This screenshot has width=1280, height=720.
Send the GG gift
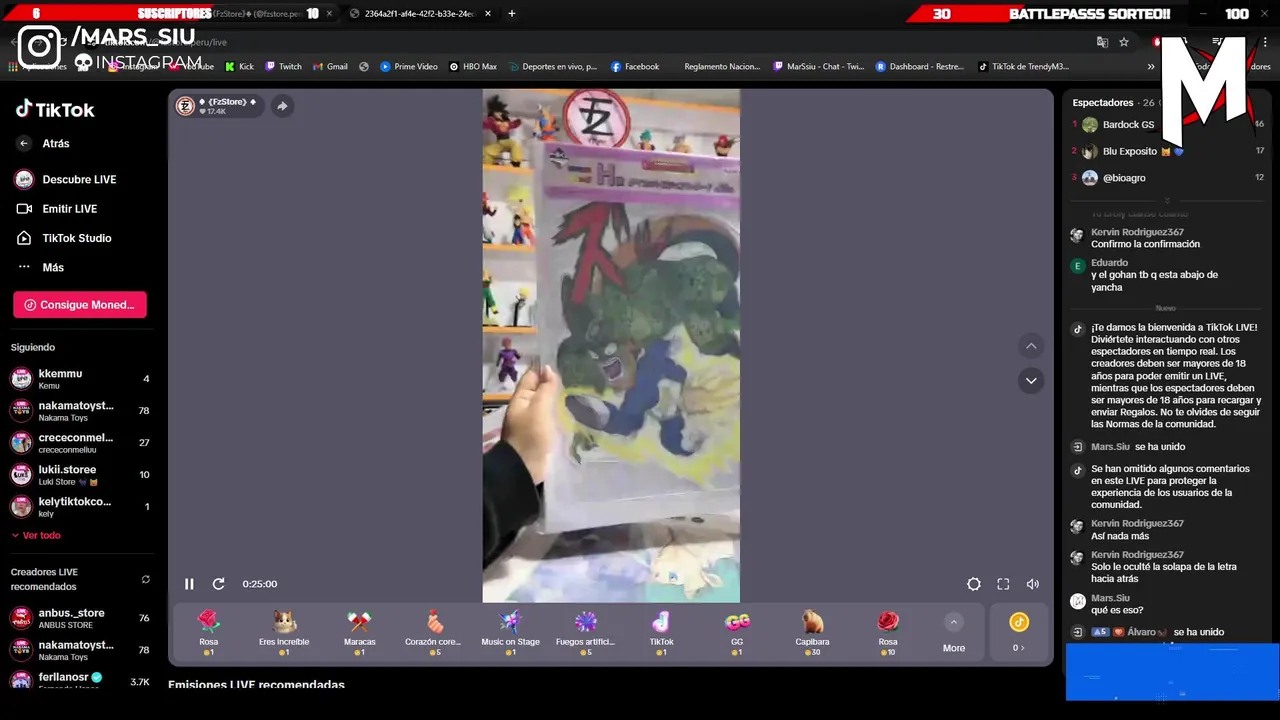[737, 632]
